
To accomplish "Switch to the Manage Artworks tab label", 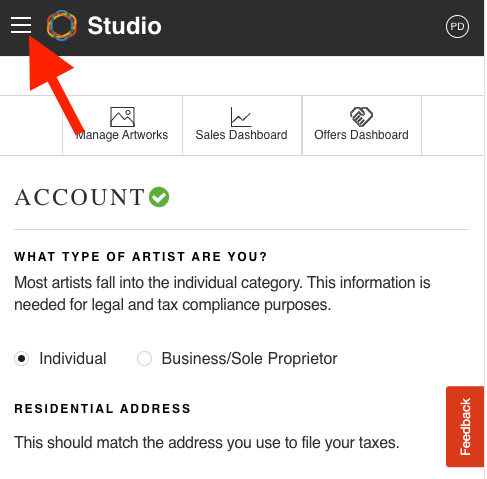I will [122, 135].
